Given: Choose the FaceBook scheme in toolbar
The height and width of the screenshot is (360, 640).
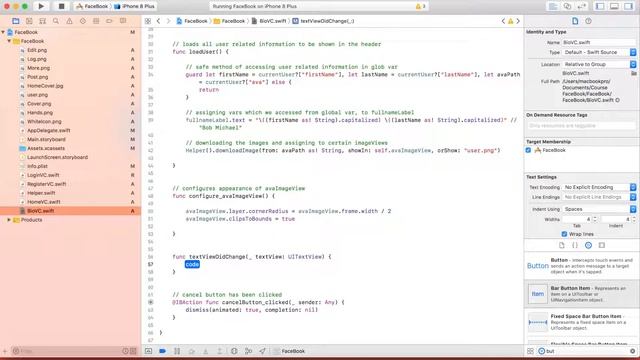Looking at the screenshot, I should click(x=92, y=6).
